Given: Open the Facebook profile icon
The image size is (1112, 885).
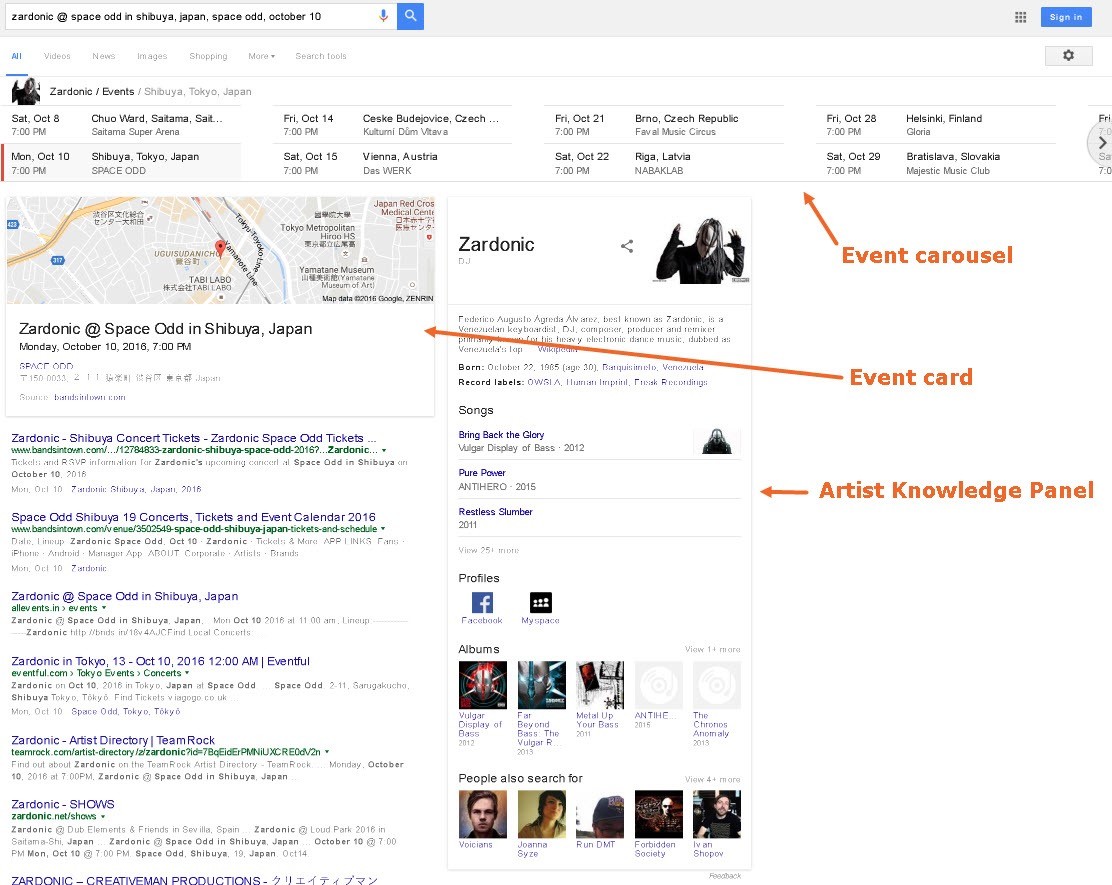Looking at the screenshot, I should [x=482, y=602].
